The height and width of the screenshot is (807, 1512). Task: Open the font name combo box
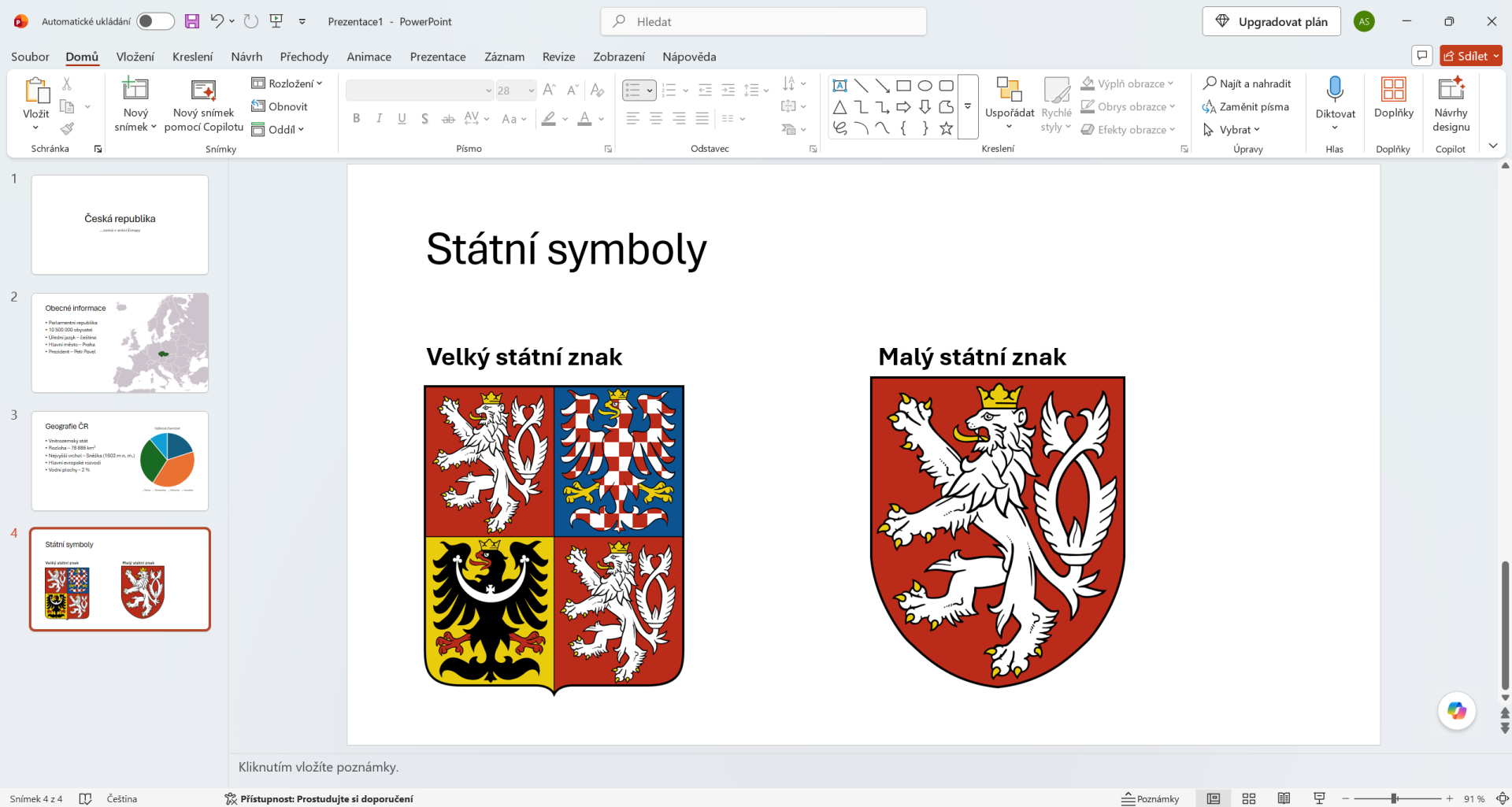click(x=420, y=91)
